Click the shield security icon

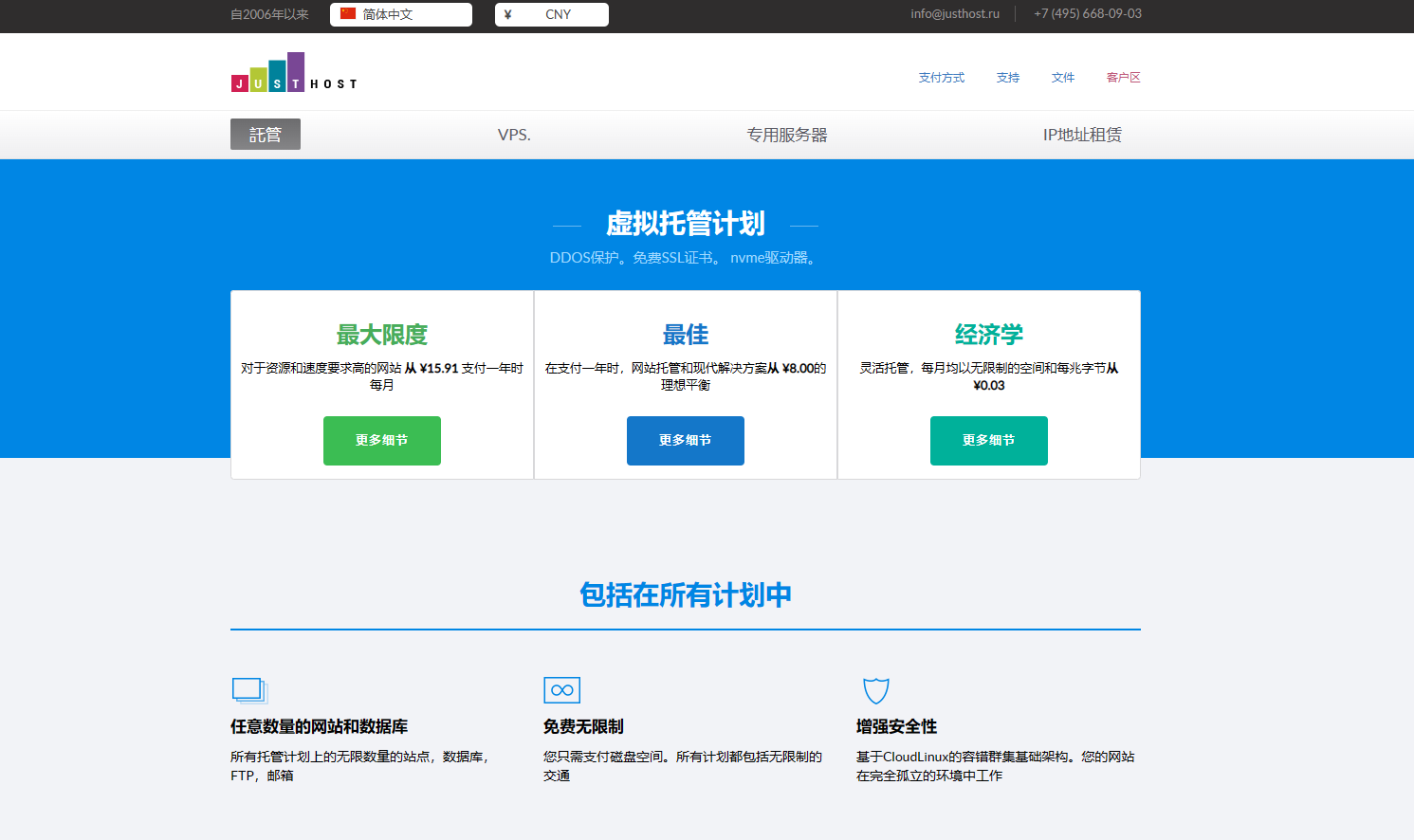875,690
